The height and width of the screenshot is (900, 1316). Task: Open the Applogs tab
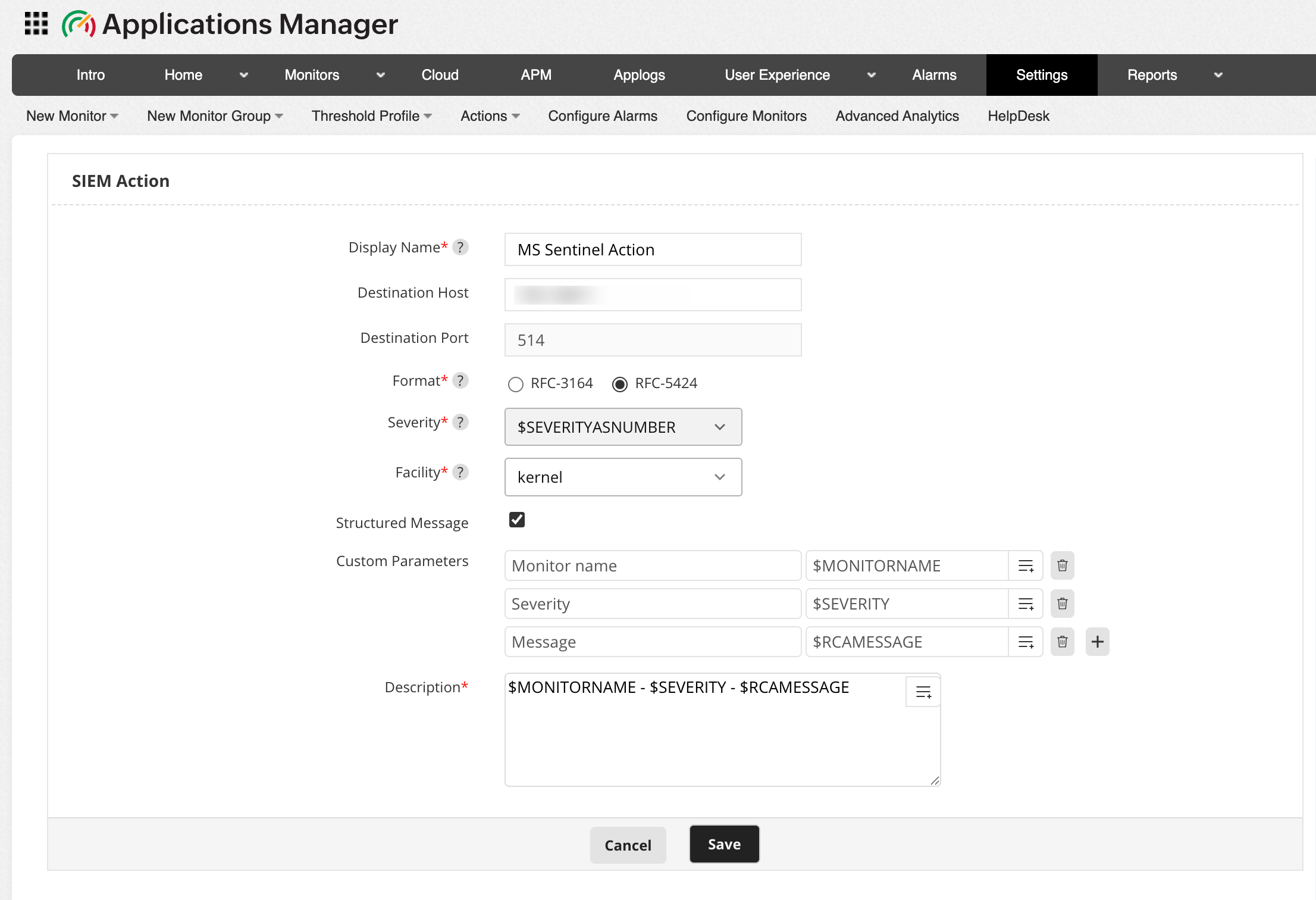639,75
